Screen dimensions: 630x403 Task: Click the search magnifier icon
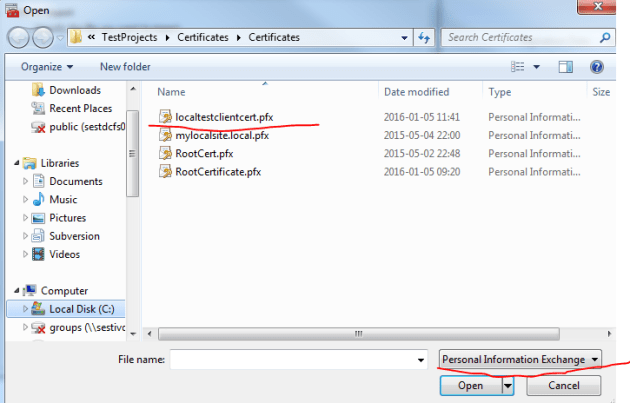pyautogui.click(x=605, y=37)
